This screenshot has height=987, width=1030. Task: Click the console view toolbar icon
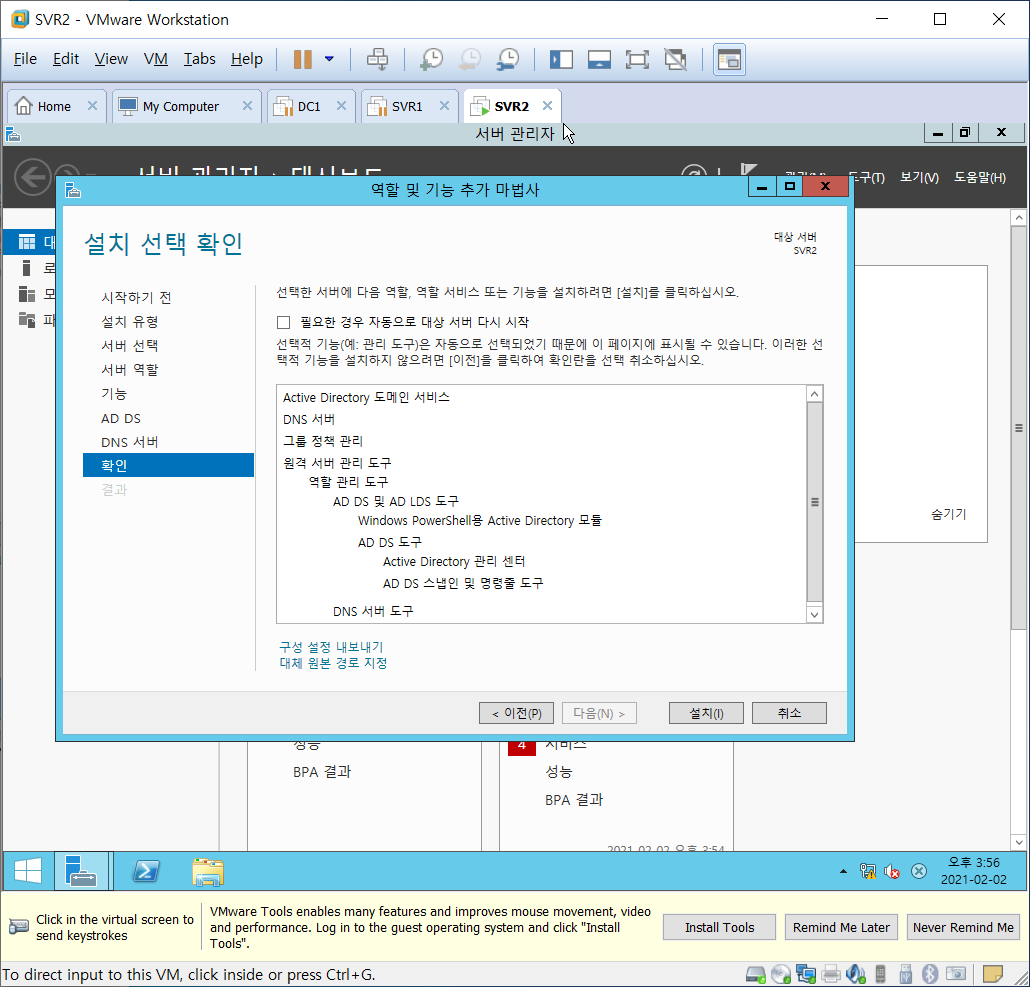coord(729,60)
